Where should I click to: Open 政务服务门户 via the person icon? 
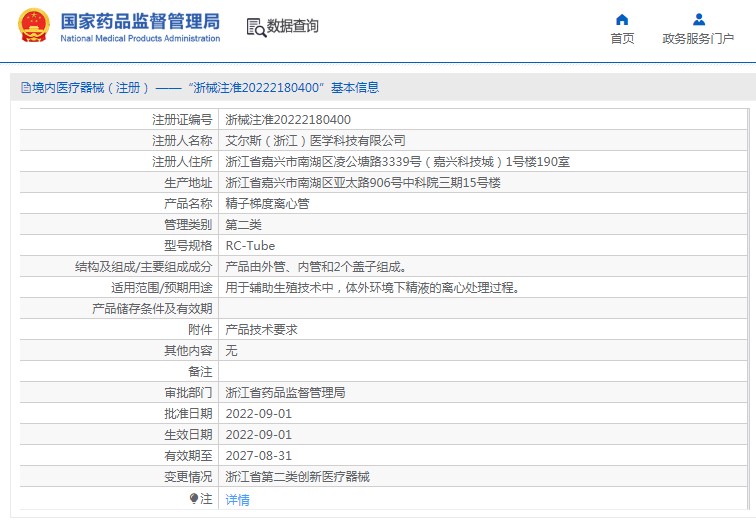click(699, 20)
